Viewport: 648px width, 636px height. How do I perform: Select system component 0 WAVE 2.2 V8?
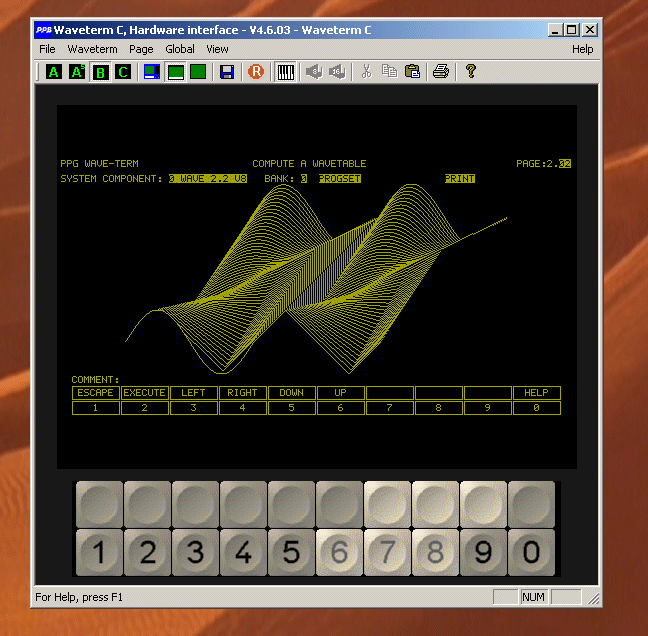tap(208, 179)
